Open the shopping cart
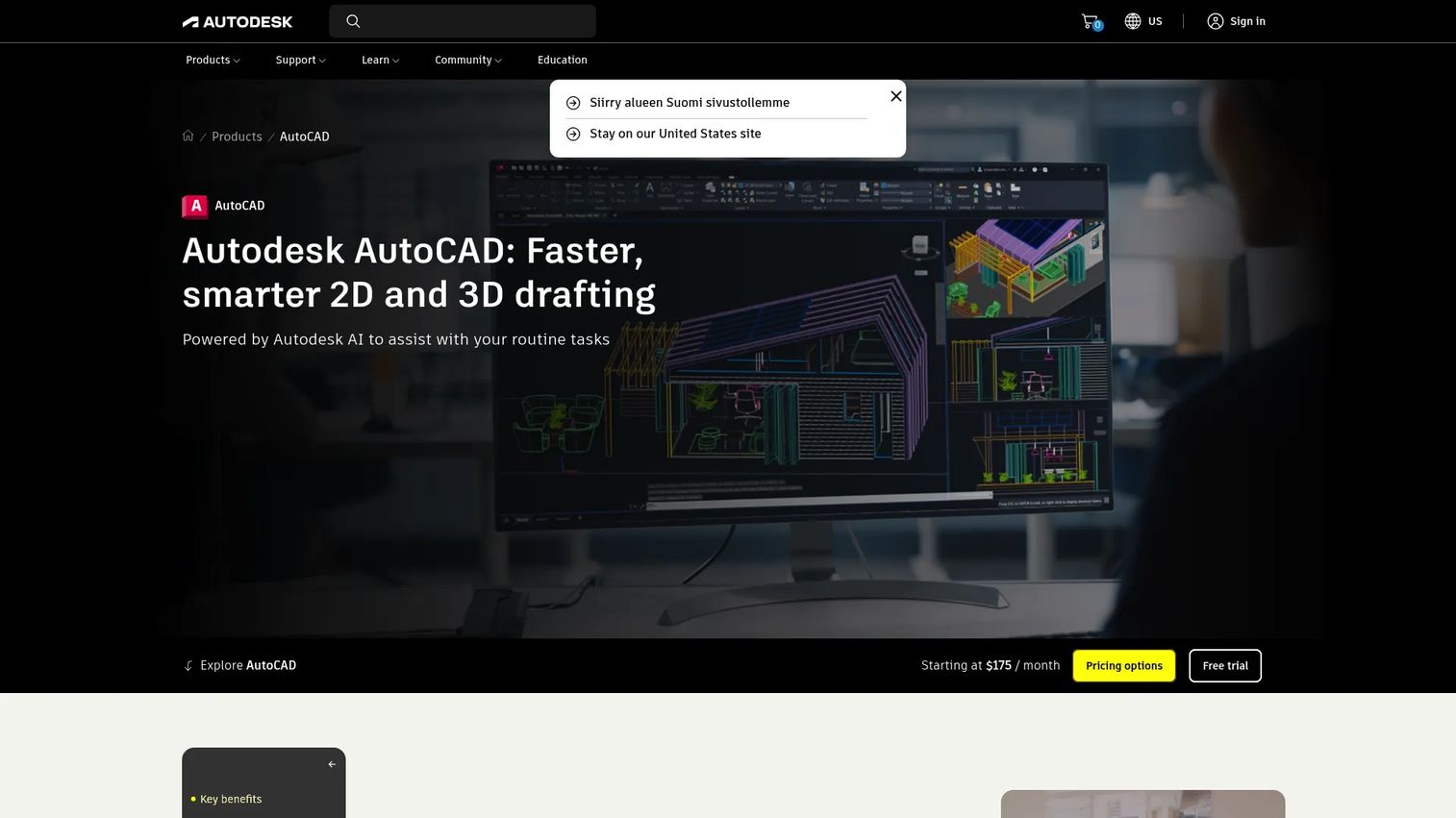The width and height of the screenshot is (1456, 818). tap(1091, 21)
